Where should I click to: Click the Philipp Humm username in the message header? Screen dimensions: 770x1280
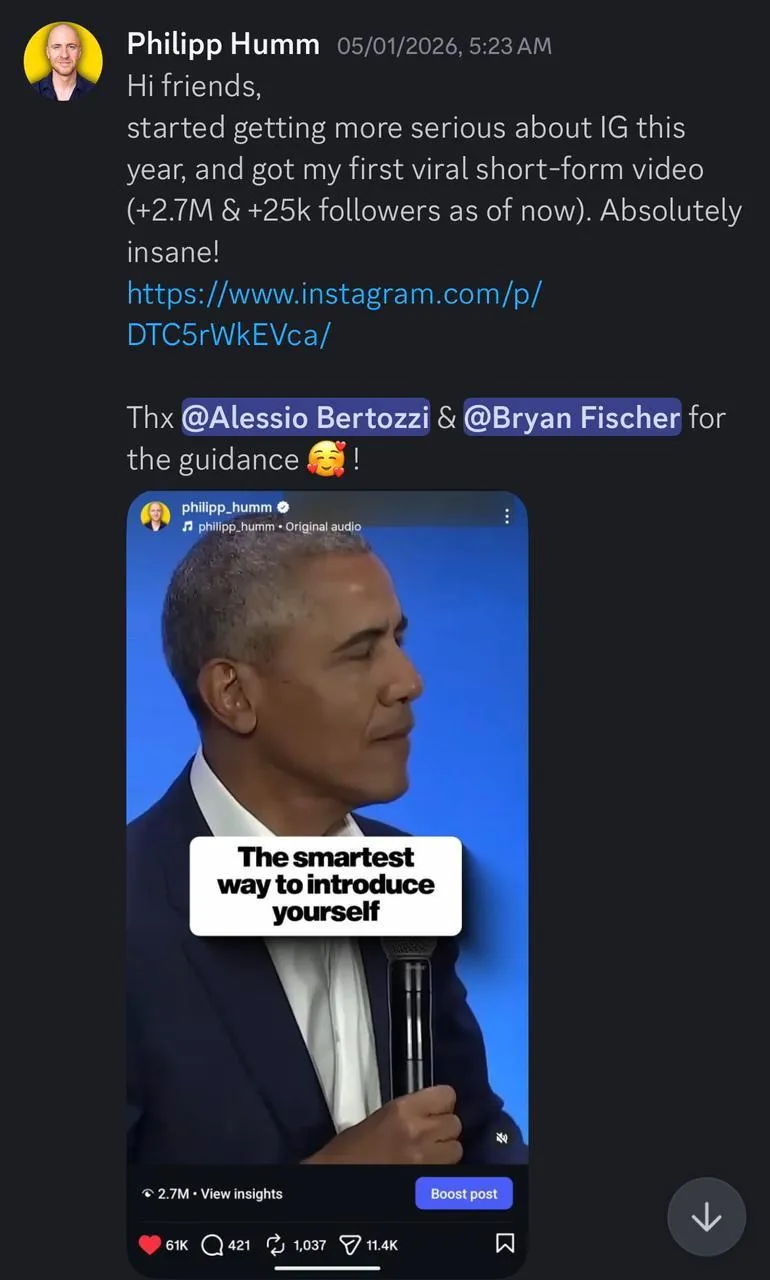click(223, 44)
